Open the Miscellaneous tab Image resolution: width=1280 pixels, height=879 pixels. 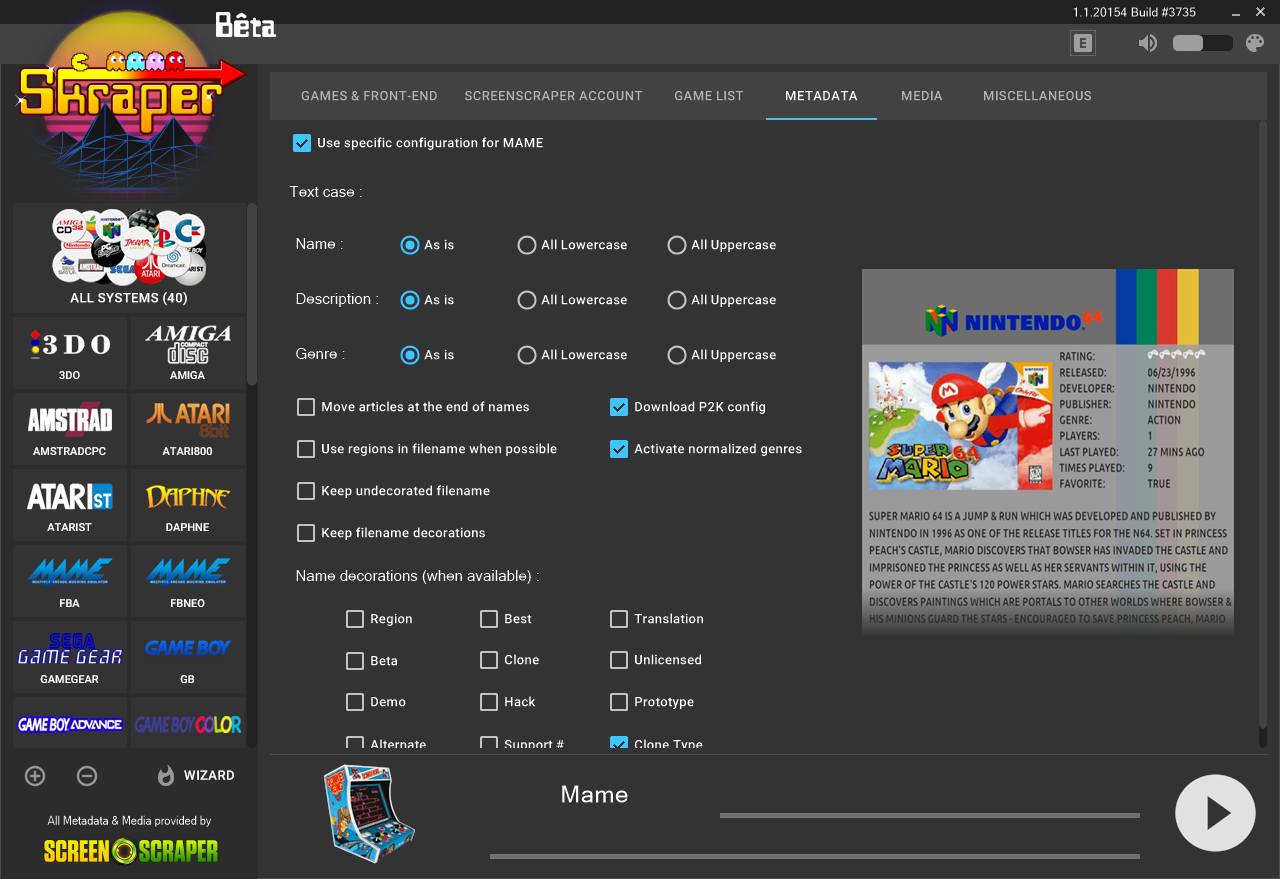point(1037,96)
